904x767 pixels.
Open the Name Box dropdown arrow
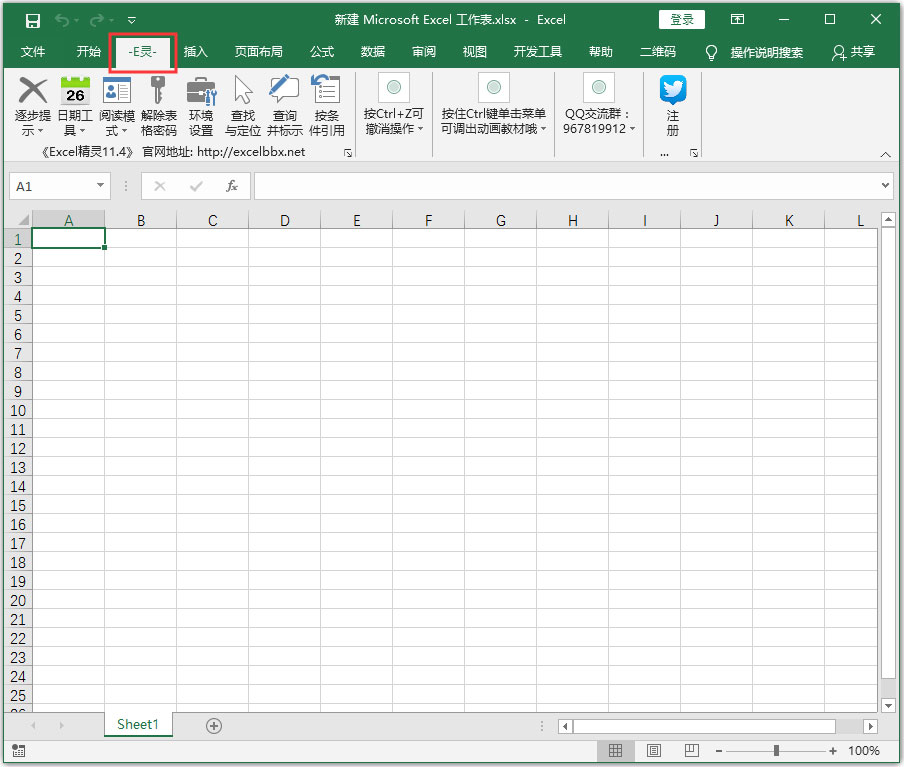[x=101, y=186]
